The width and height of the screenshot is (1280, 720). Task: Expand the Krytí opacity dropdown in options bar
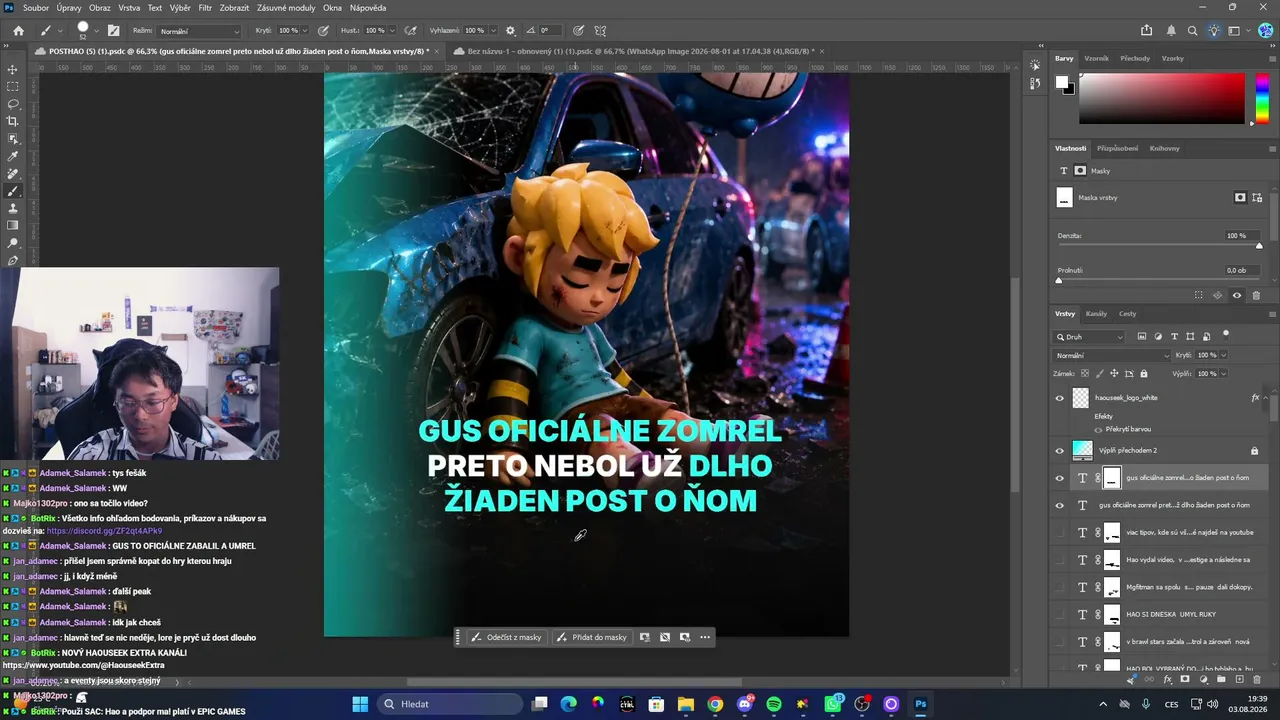click(307, 31)
